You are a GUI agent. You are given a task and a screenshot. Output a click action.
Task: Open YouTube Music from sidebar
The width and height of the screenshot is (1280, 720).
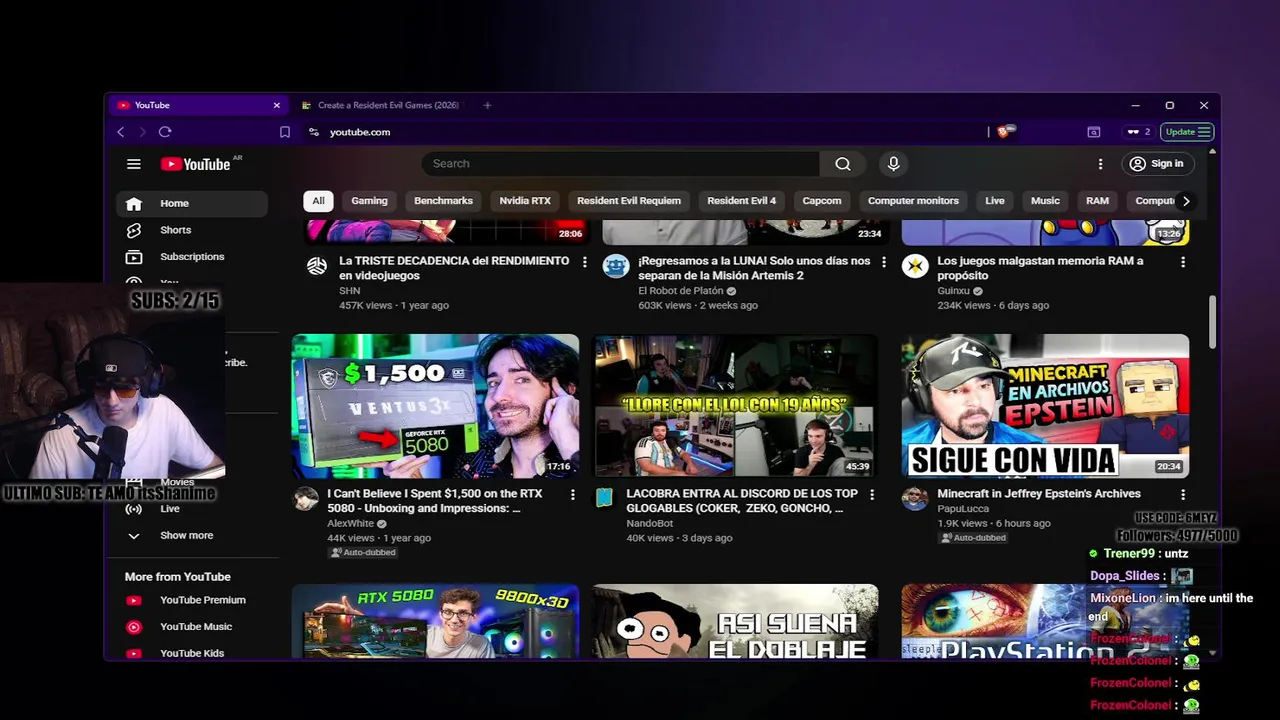tap(192, 627)
